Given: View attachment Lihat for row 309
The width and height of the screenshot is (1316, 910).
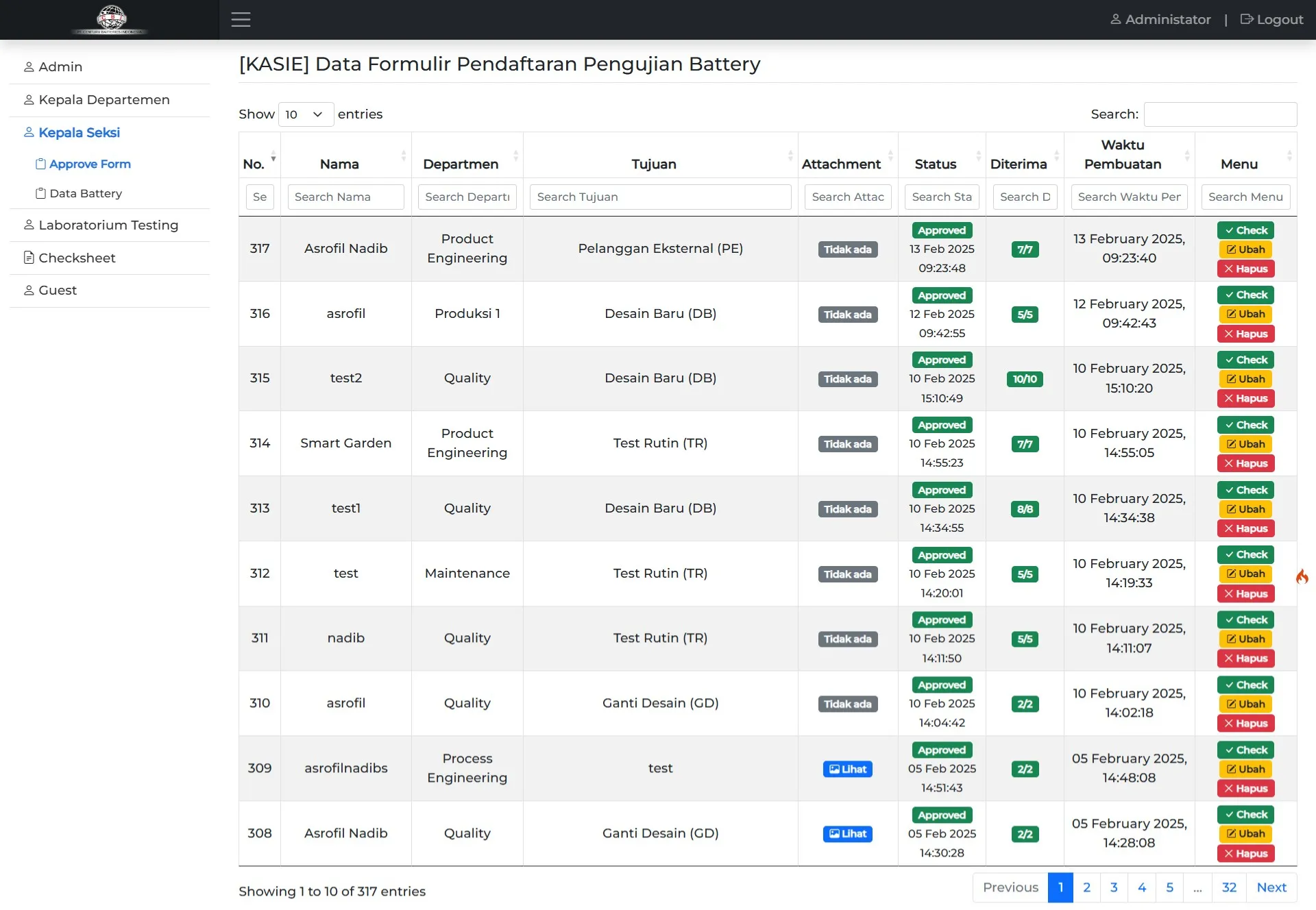Looking at the screenshot, I should [x=847, y=770].
